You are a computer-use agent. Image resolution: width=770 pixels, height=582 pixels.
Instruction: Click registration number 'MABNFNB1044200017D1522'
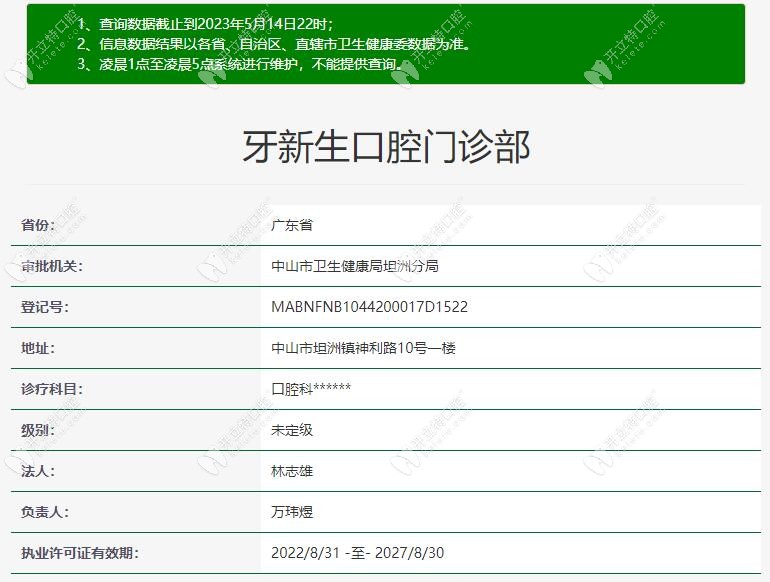click(369, 307)
